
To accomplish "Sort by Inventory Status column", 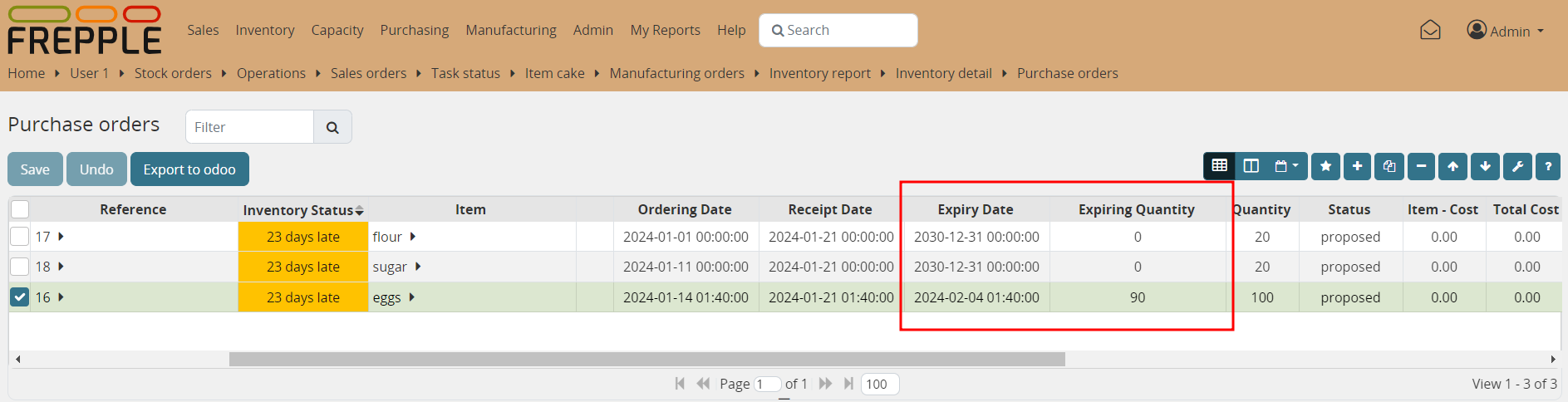I will (302, 210).
